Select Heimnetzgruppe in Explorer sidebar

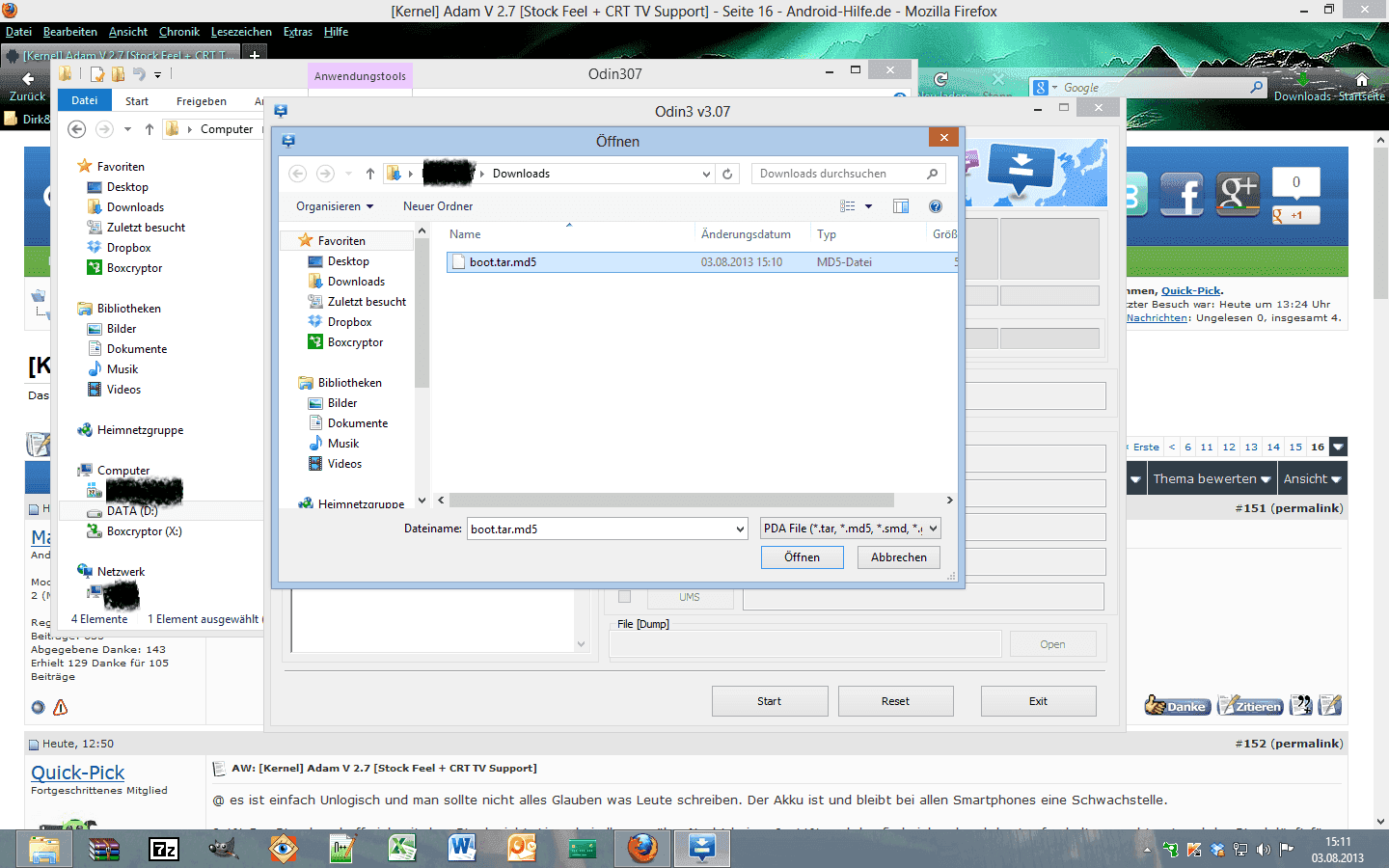pyautogui.click(x=140, y=430)
